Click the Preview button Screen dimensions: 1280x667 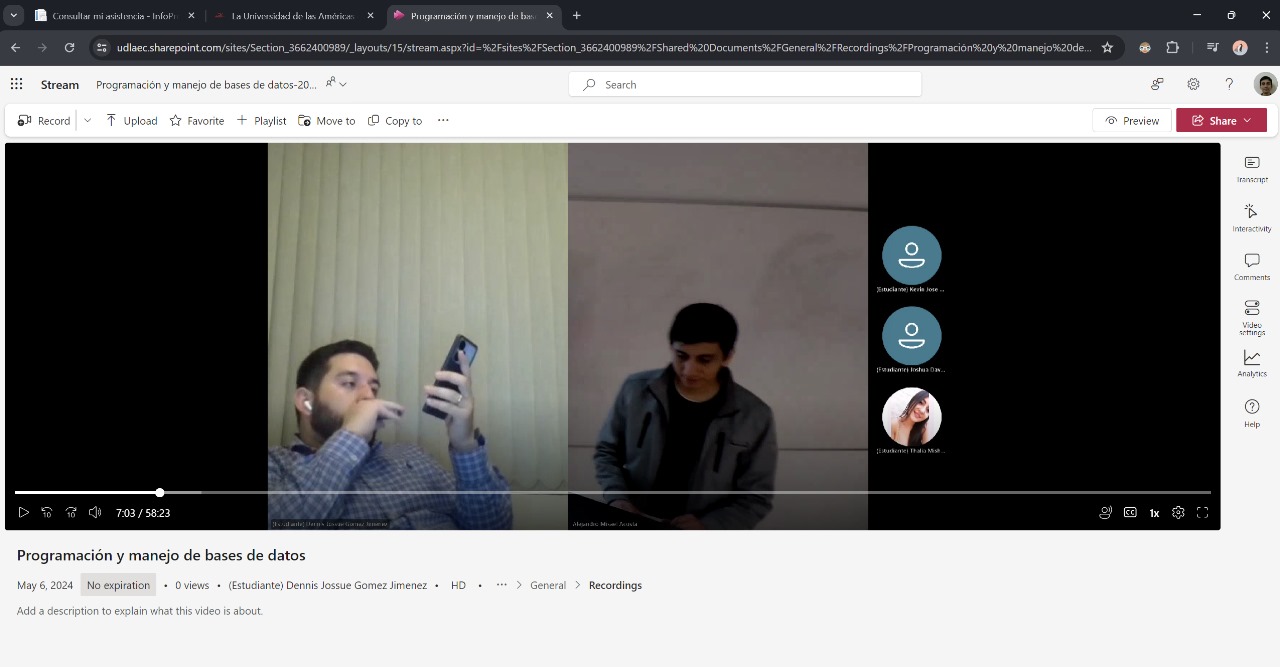[1132, 120]
